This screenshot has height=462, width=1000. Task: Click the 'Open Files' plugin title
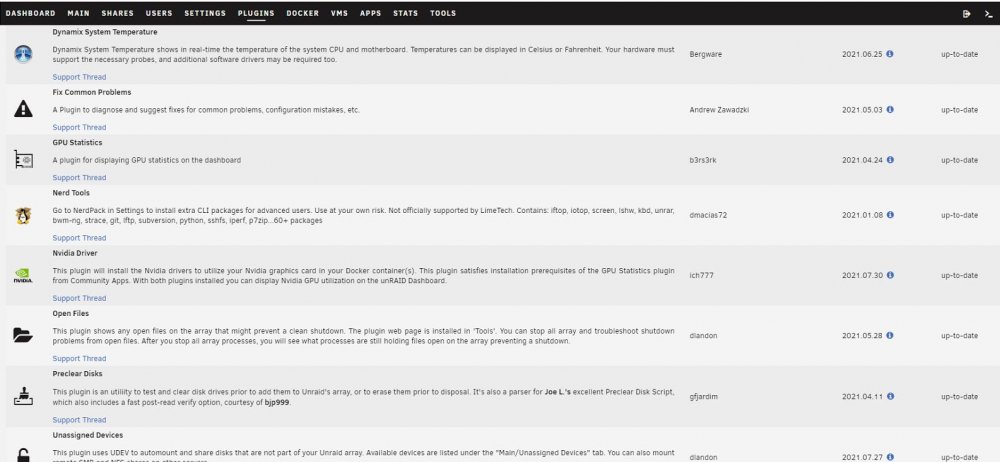point(71,314)
